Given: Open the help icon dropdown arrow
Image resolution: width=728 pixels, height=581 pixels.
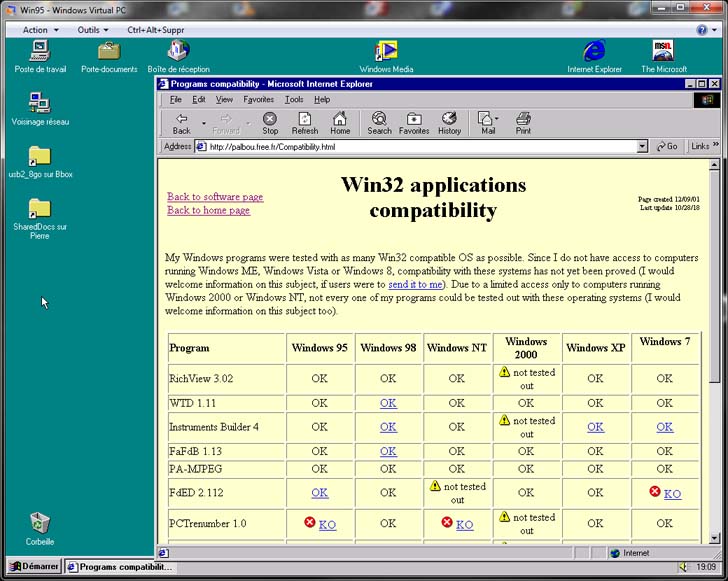Looking at the screenshot, I should pyautogui.click(x=714, y=30).
